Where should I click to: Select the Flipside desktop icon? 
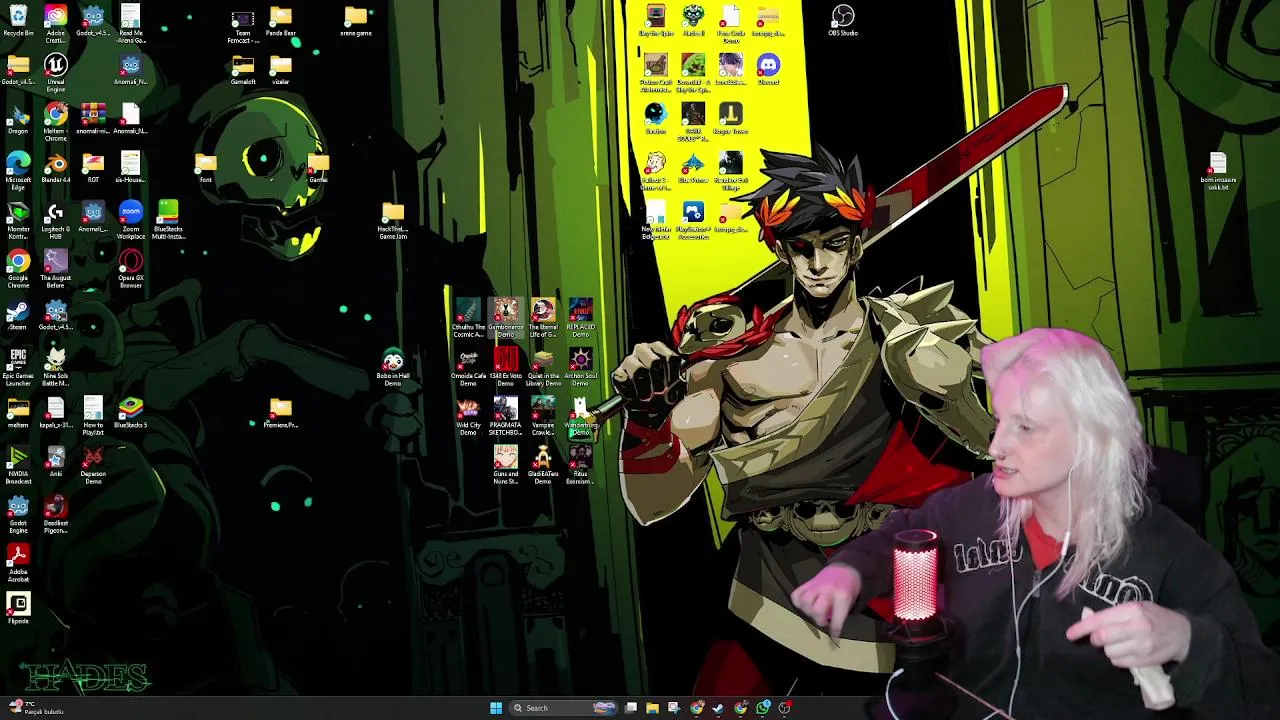[18, 609]
